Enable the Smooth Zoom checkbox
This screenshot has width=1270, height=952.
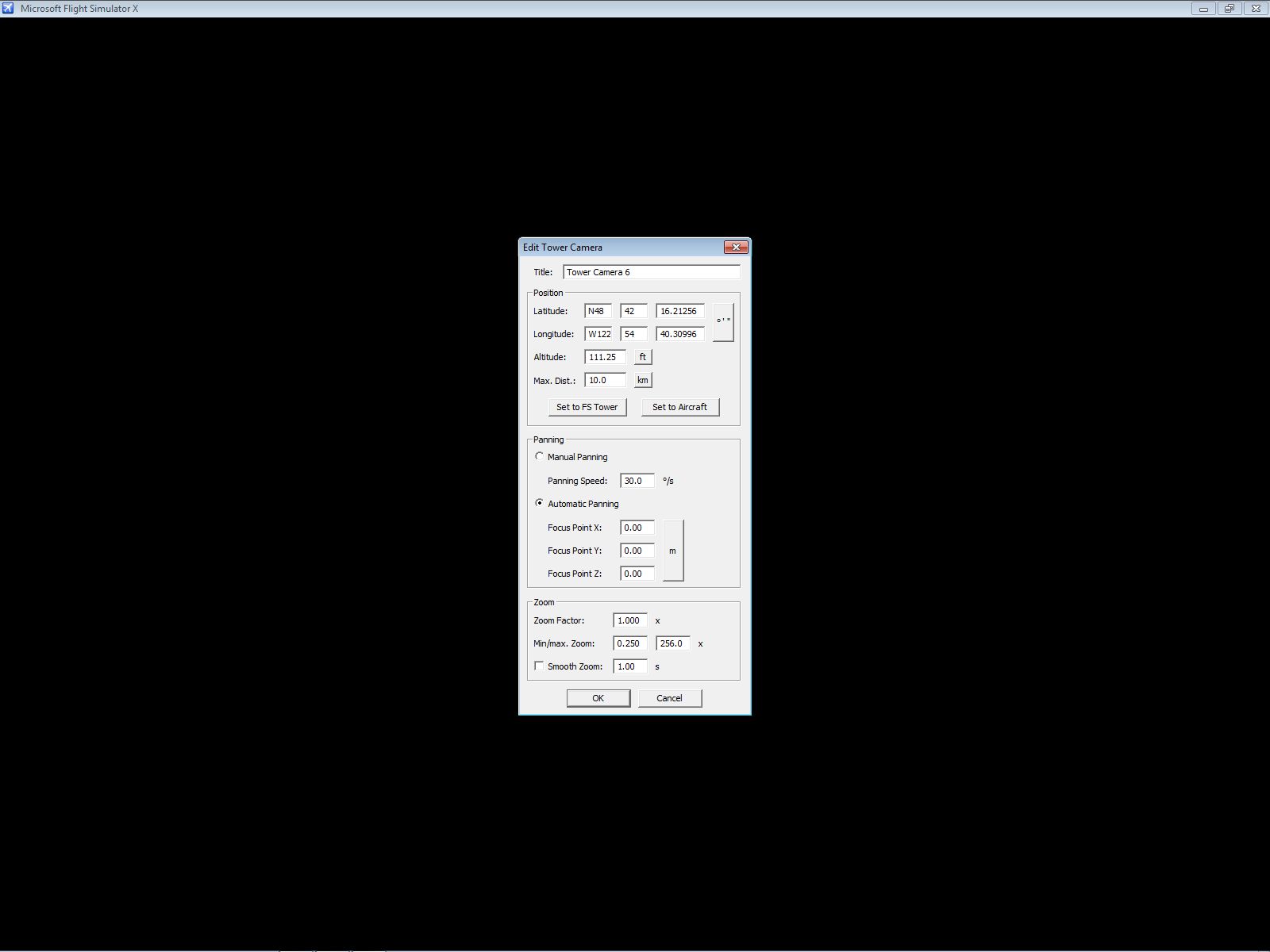pos(540,666)
